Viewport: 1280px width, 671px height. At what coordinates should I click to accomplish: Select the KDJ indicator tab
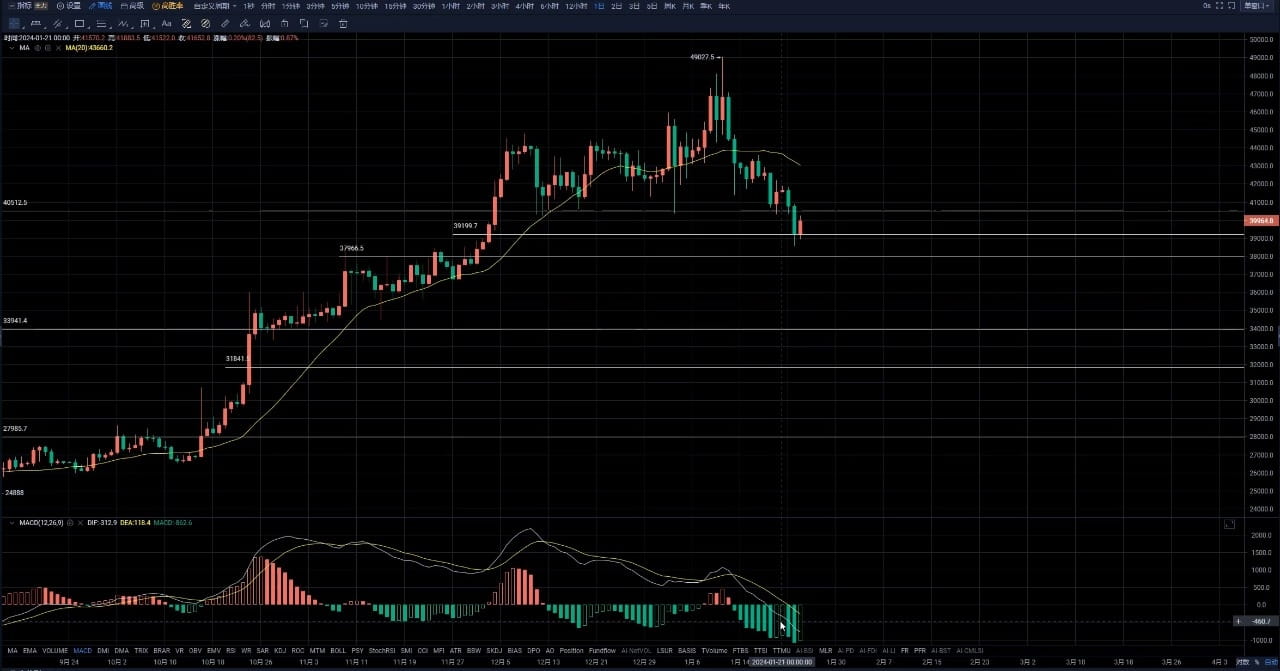(x=280, y=650)
